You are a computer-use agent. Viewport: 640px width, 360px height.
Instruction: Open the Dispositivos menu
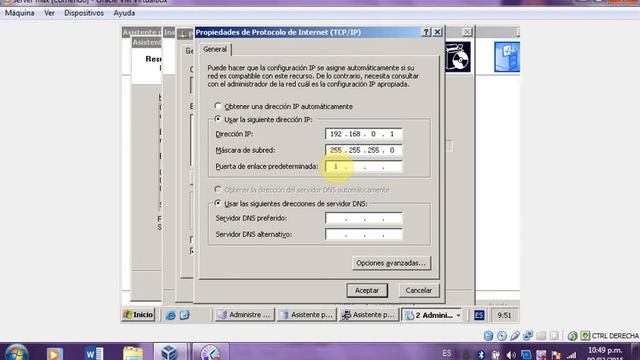coord(84,13)
